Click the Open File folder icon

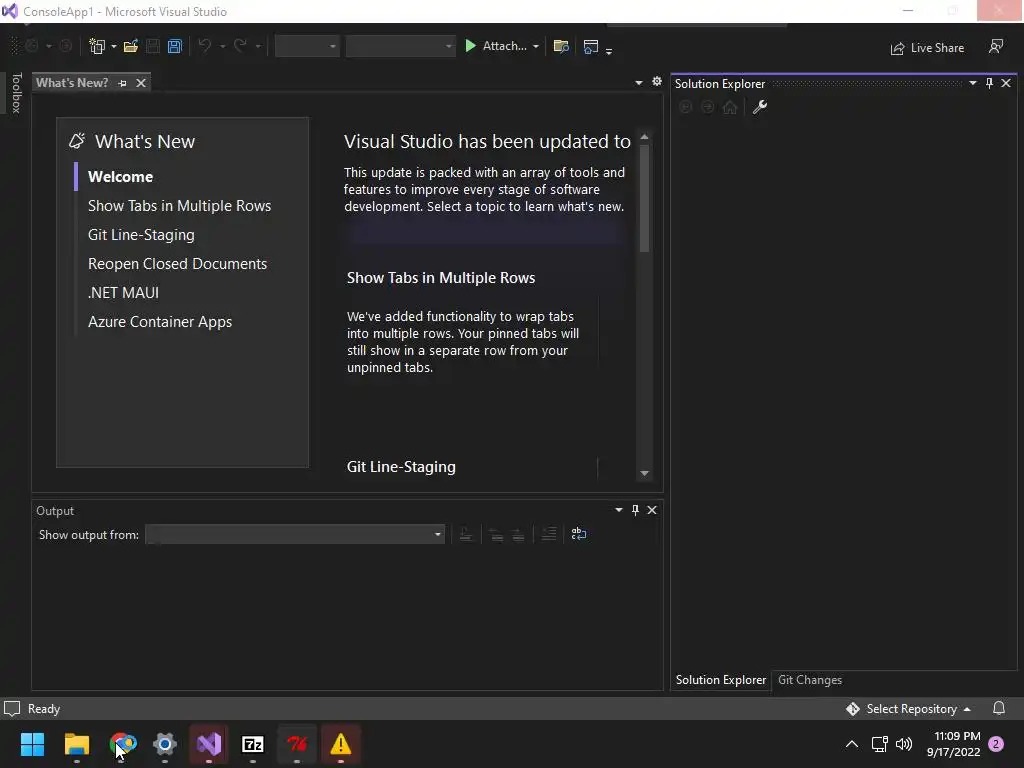131,46
